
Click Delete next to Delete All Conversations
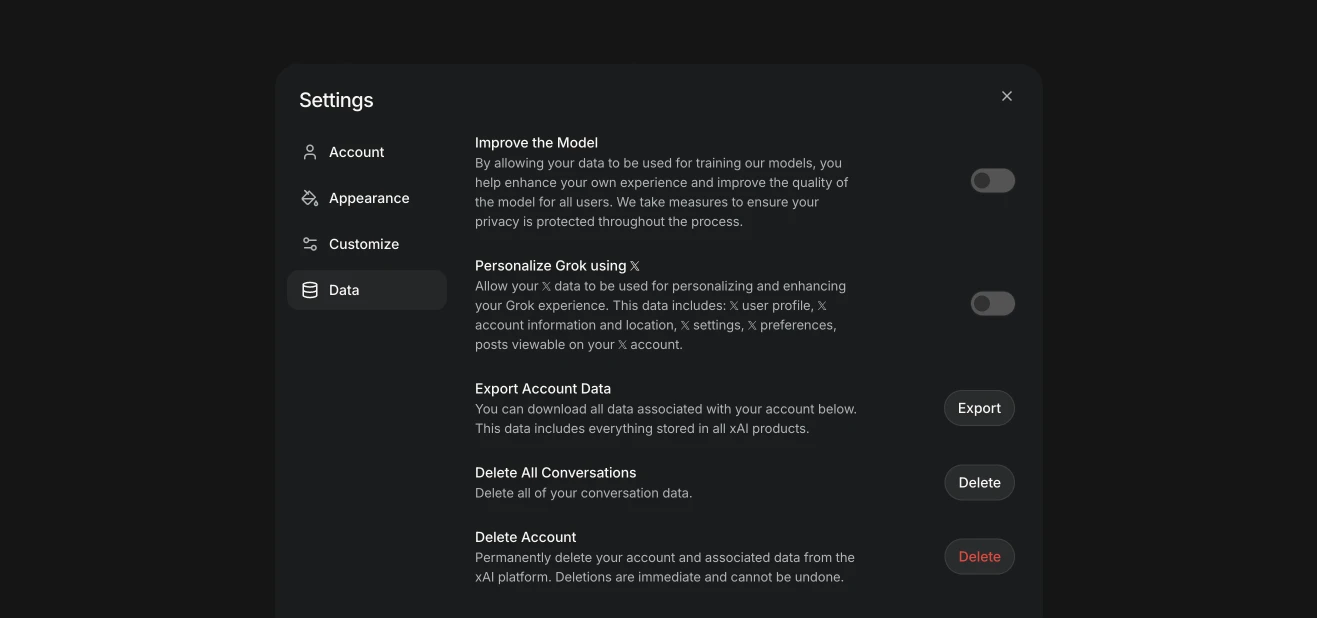coord(978,482)
